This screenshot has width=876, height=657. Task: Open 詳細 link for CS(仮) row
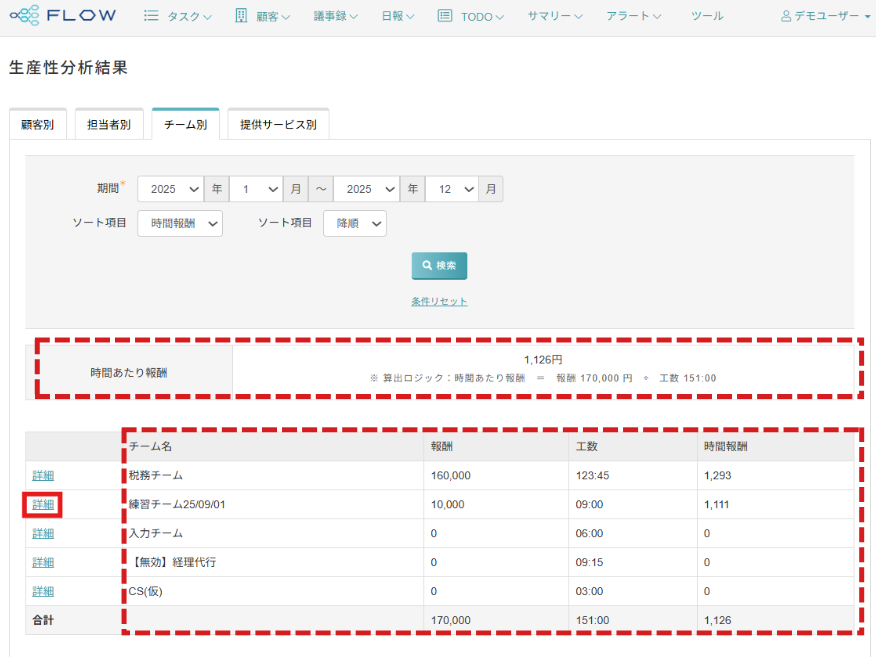[43, 591]
